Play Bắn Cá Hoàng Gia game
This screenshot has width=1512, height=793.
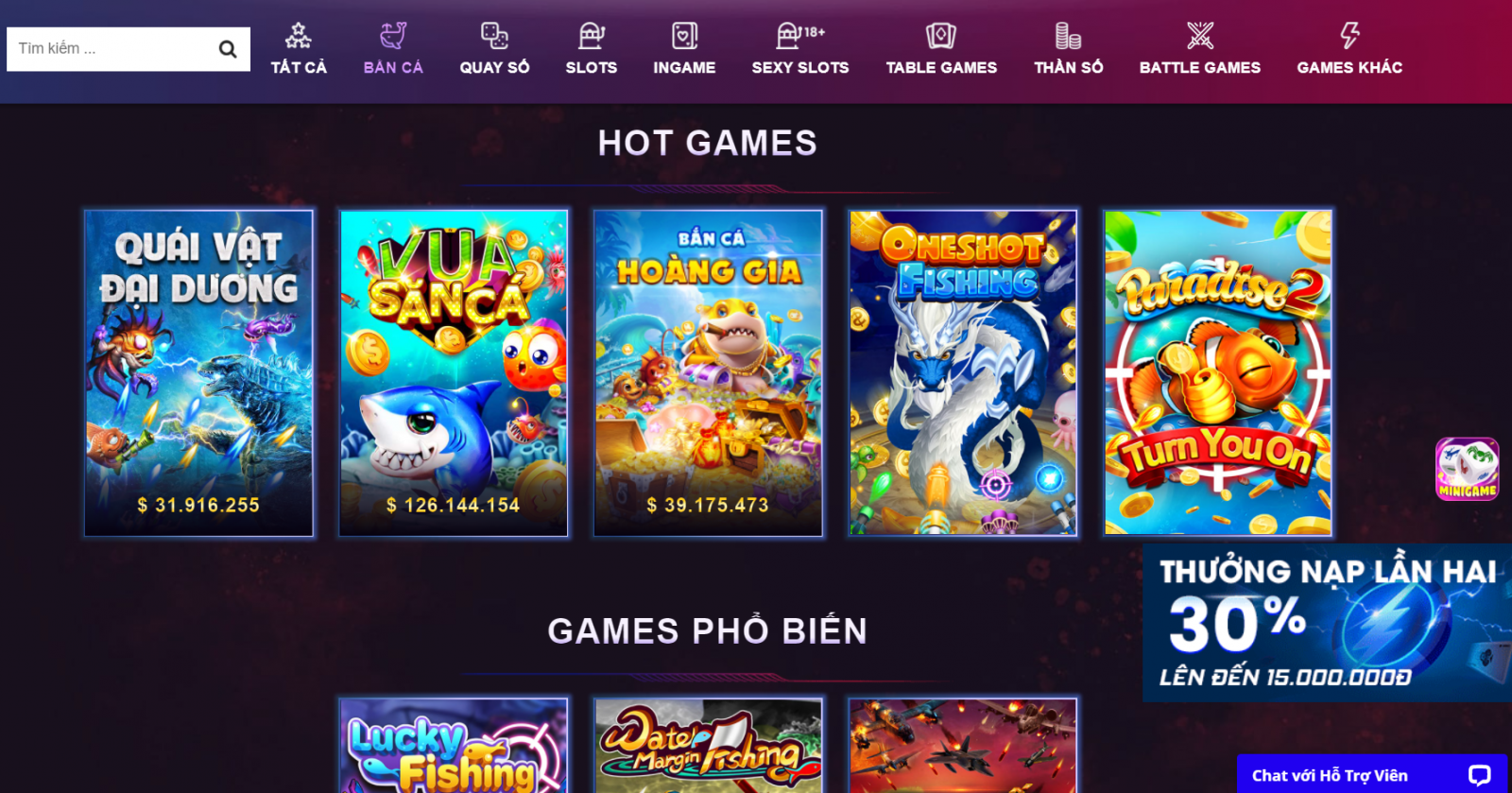708,373
